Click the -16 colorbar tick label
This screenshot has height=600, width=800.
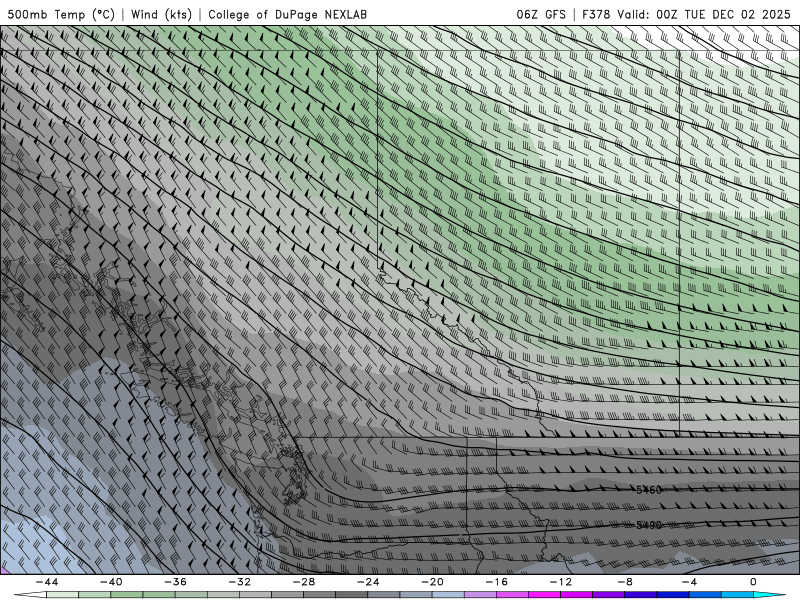tap(497, 582)
